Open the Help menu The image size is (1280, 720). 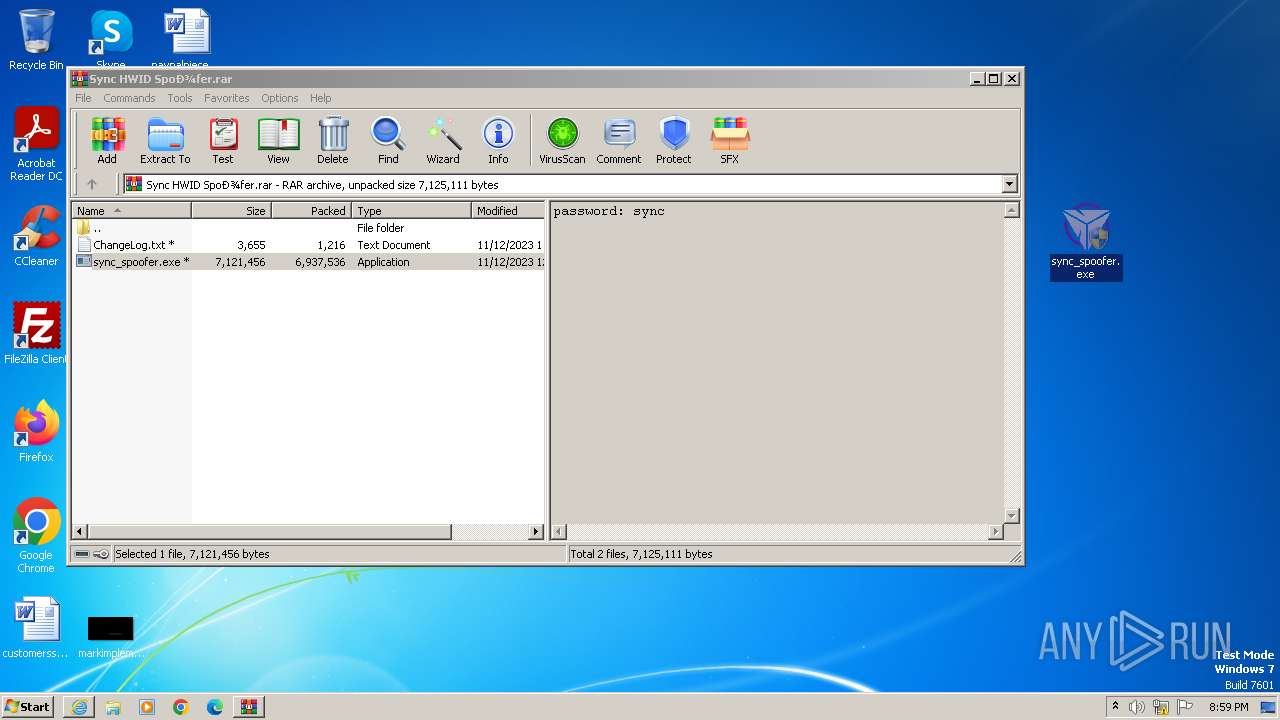(320, 98)
